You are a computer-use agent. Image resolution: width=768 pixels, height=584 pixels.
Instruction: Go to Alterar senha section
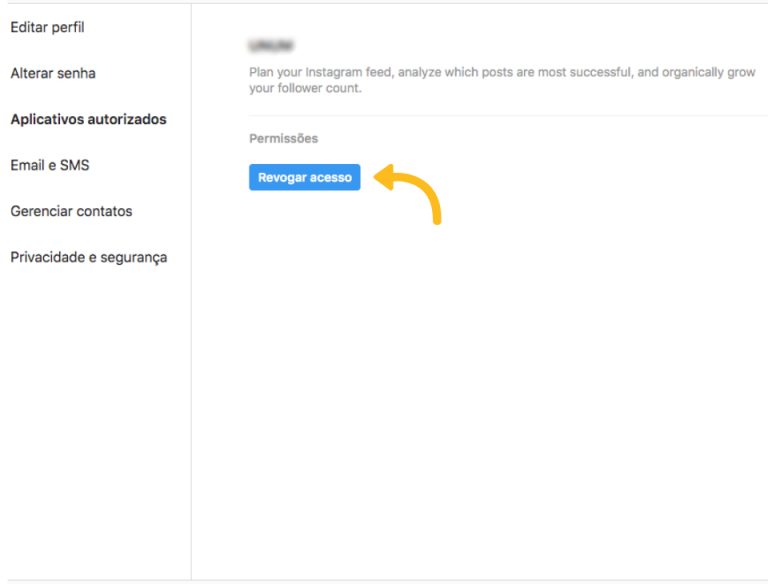tap(53, 73)
